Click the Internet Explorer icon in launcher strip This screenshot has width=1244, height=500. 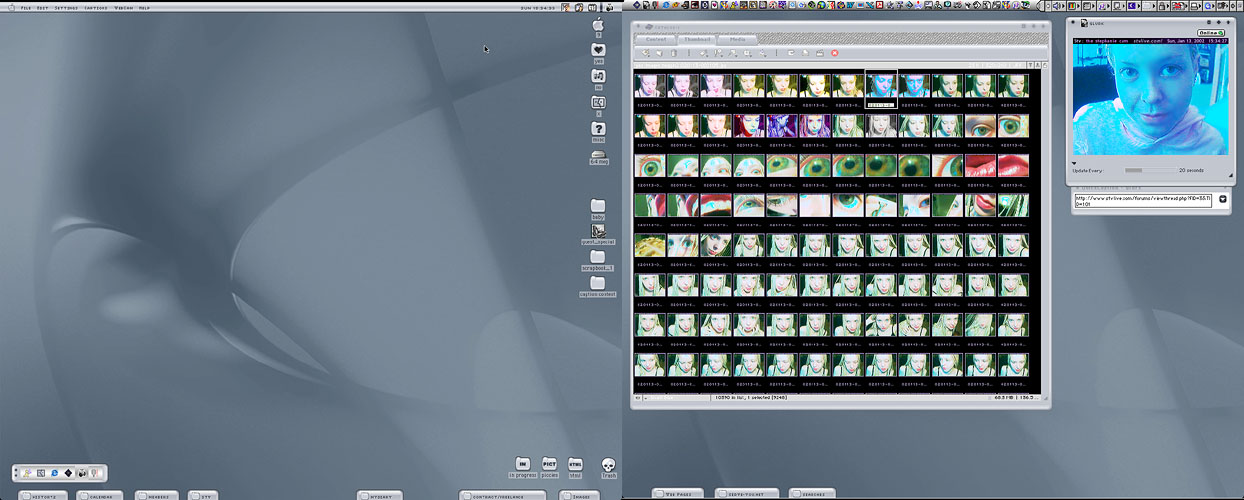(x=54, y=473)
